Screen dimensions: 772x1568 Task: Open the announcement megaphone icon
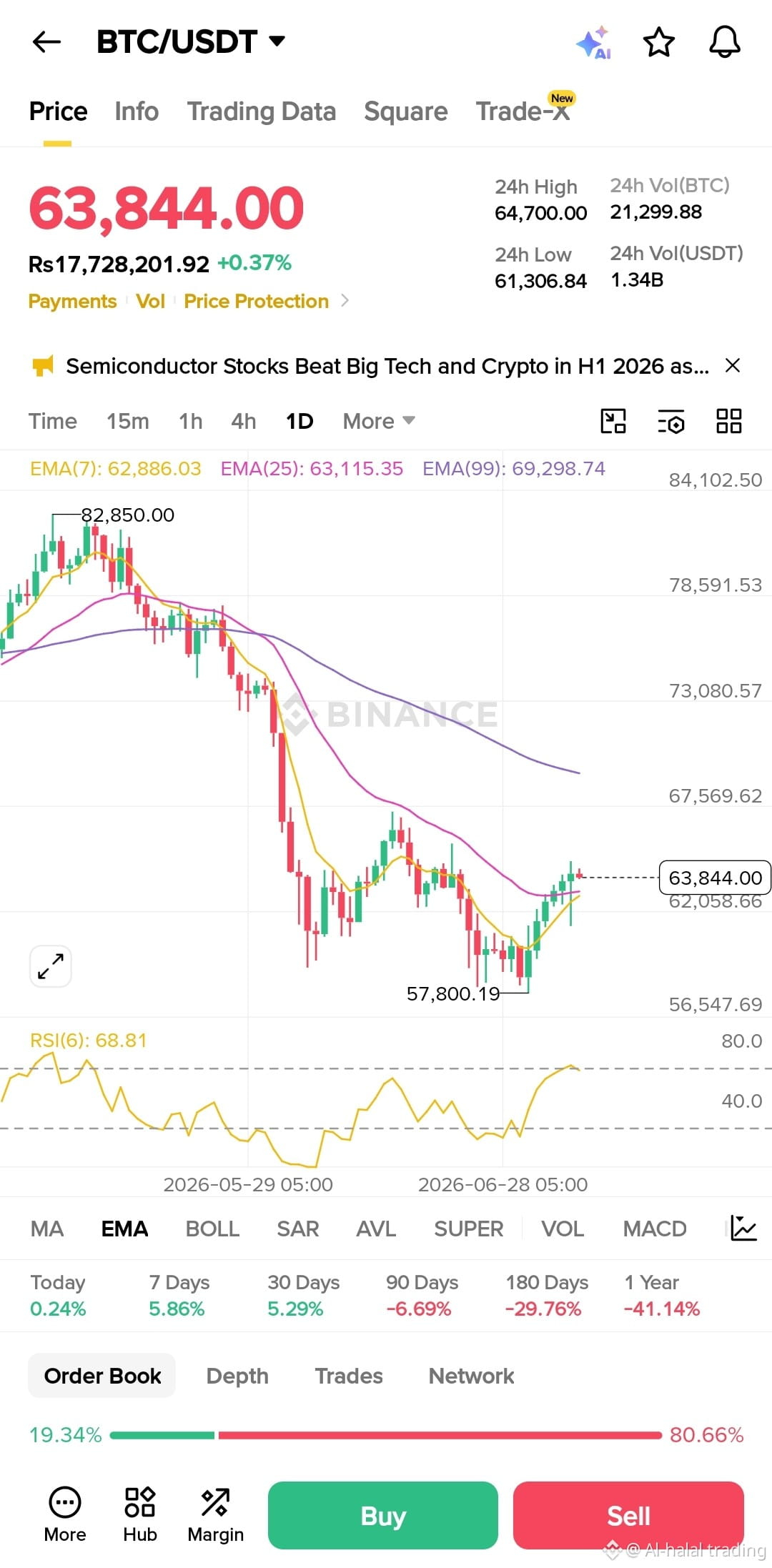pos(43,367)
